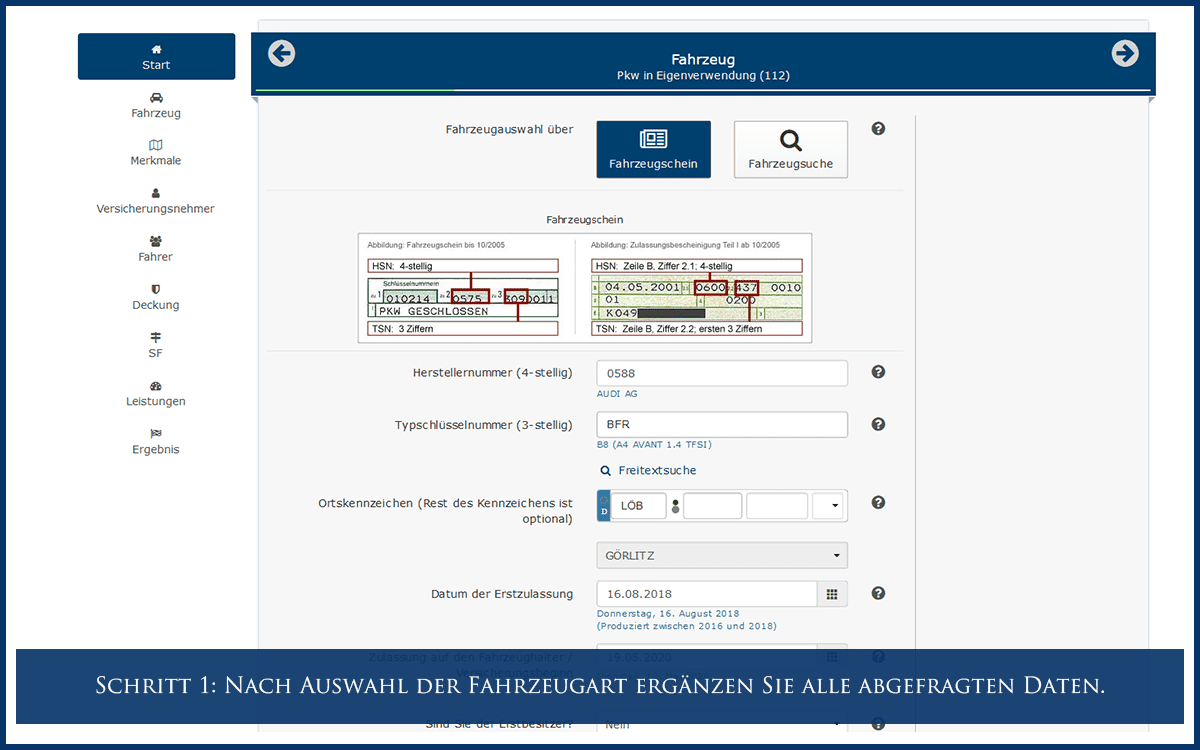Click Start in the navigation sidebar
The image size is (1200, 750).
pos(156,56)
